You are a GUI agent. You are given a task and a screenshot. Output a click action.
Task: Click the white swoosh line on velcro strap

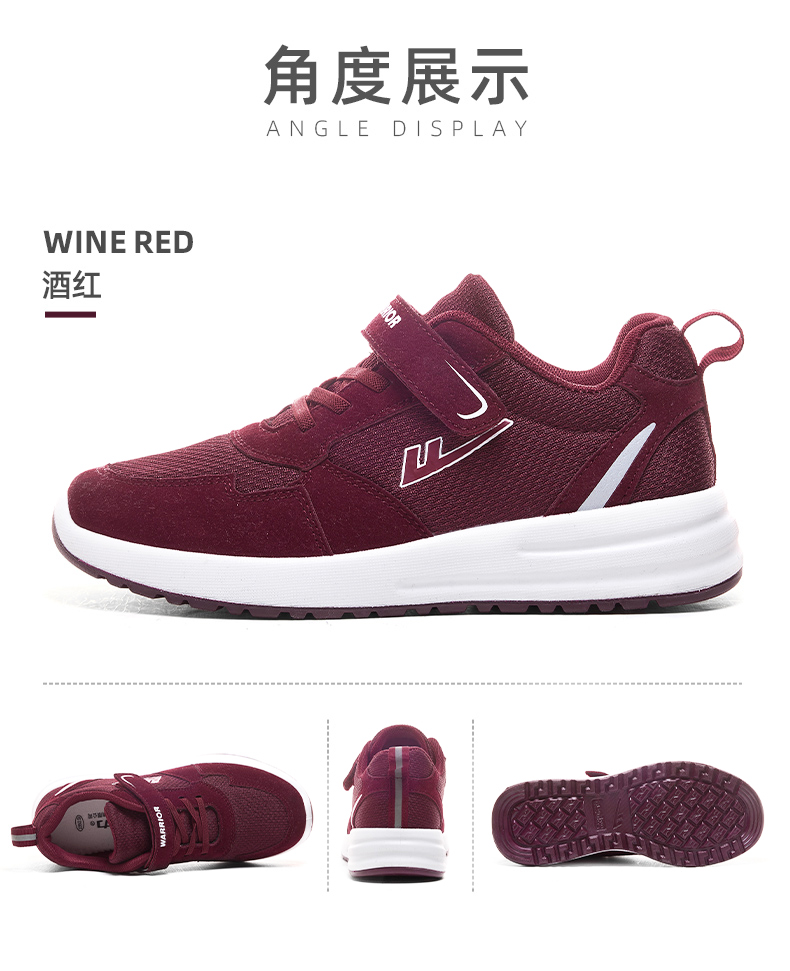pyautogui.click(x=470, y=389)
